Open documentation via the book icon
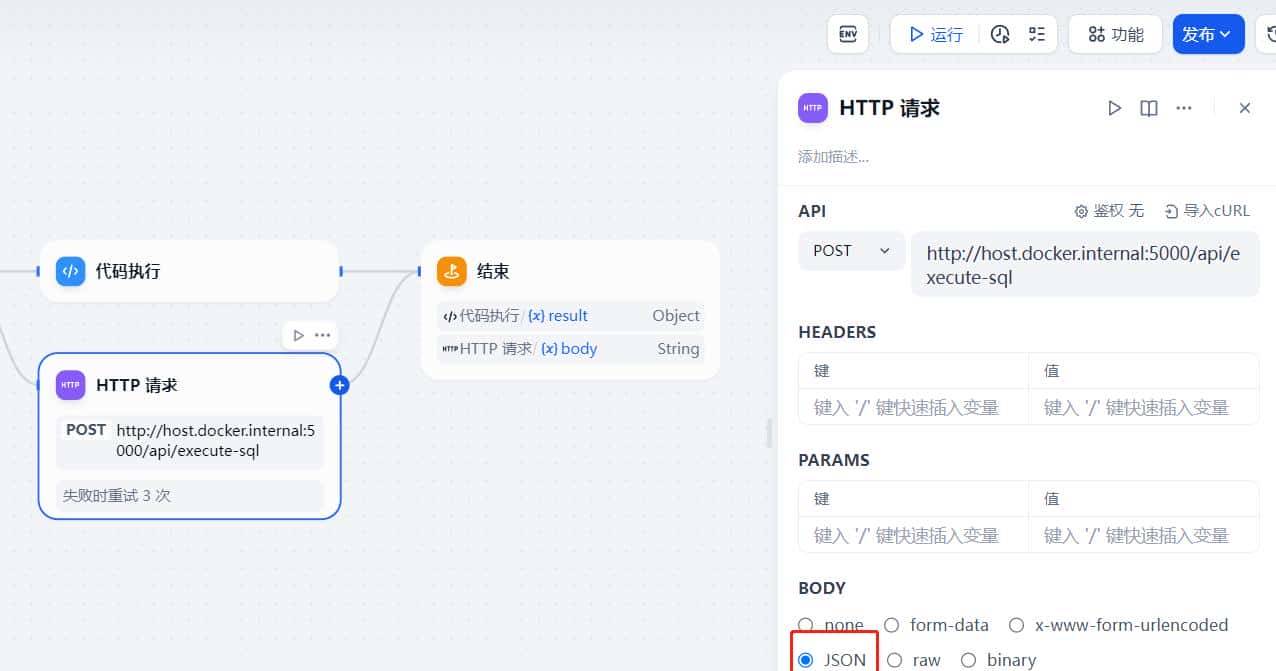This screenshot has width=1276, height=671. point(1148,108)
